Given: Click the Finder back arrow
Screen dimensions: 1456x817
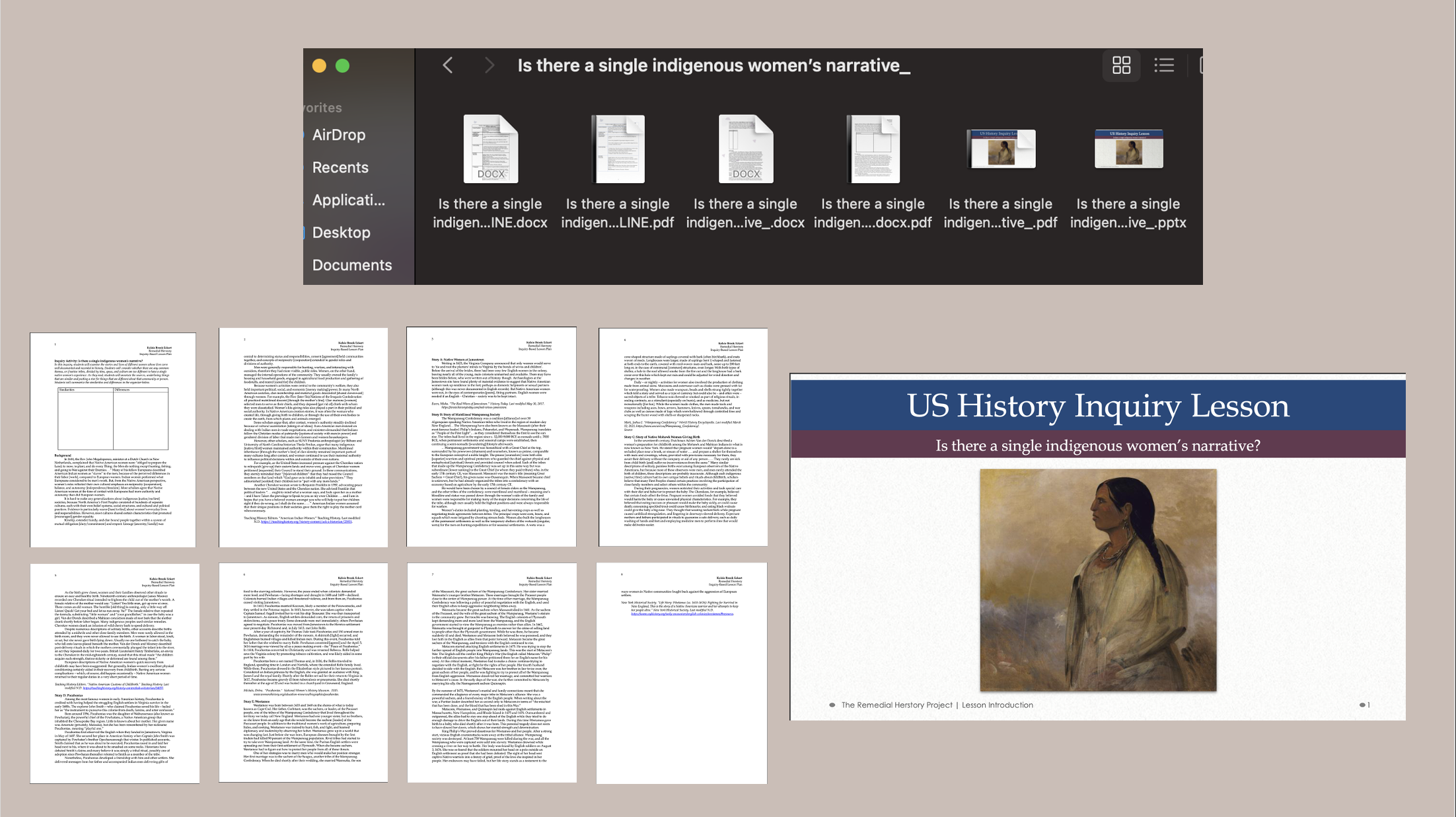Looking at the screenshot, I should click(448, 65).
